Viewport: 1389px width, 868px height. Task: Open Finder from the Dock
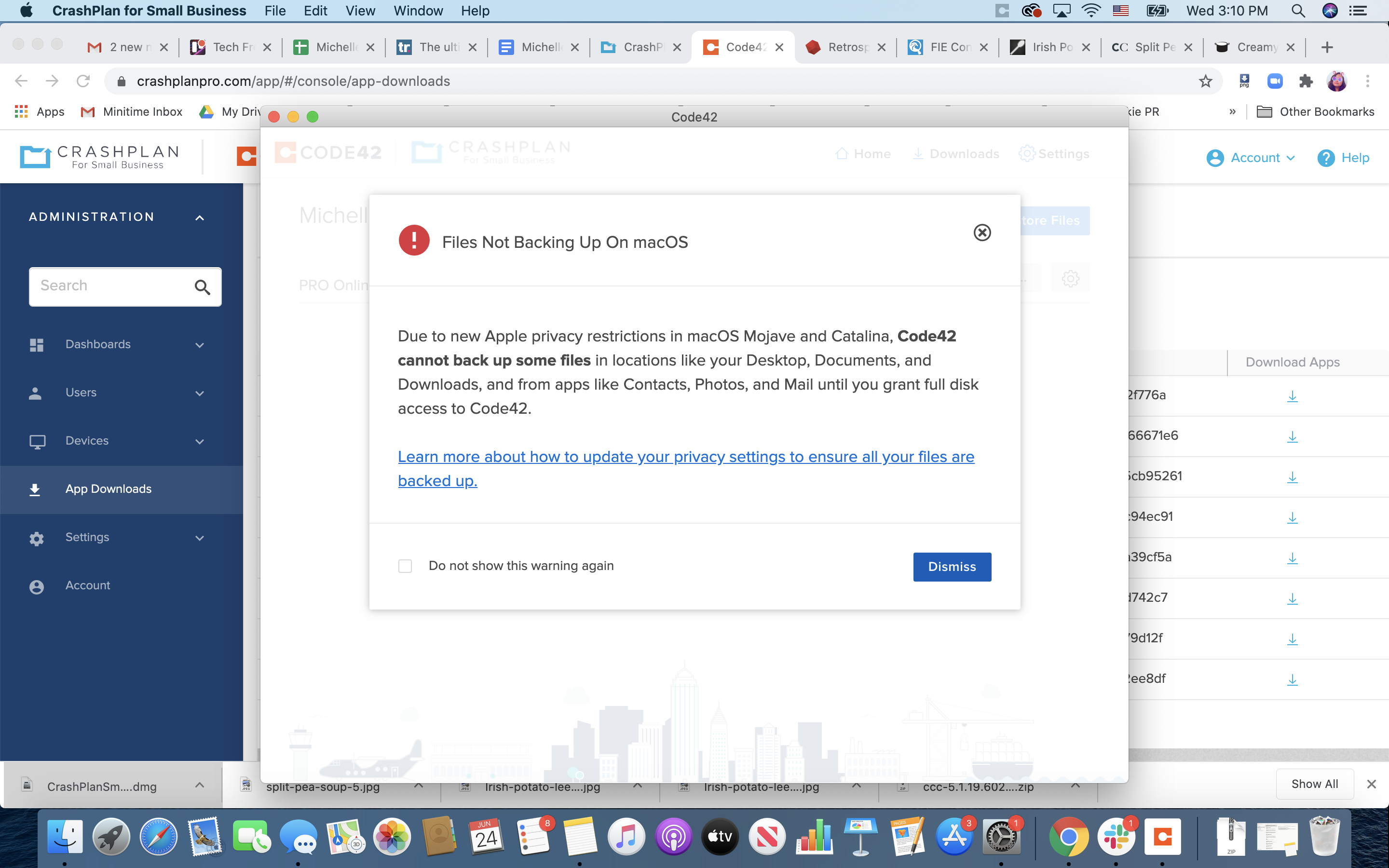pos(64,837)
